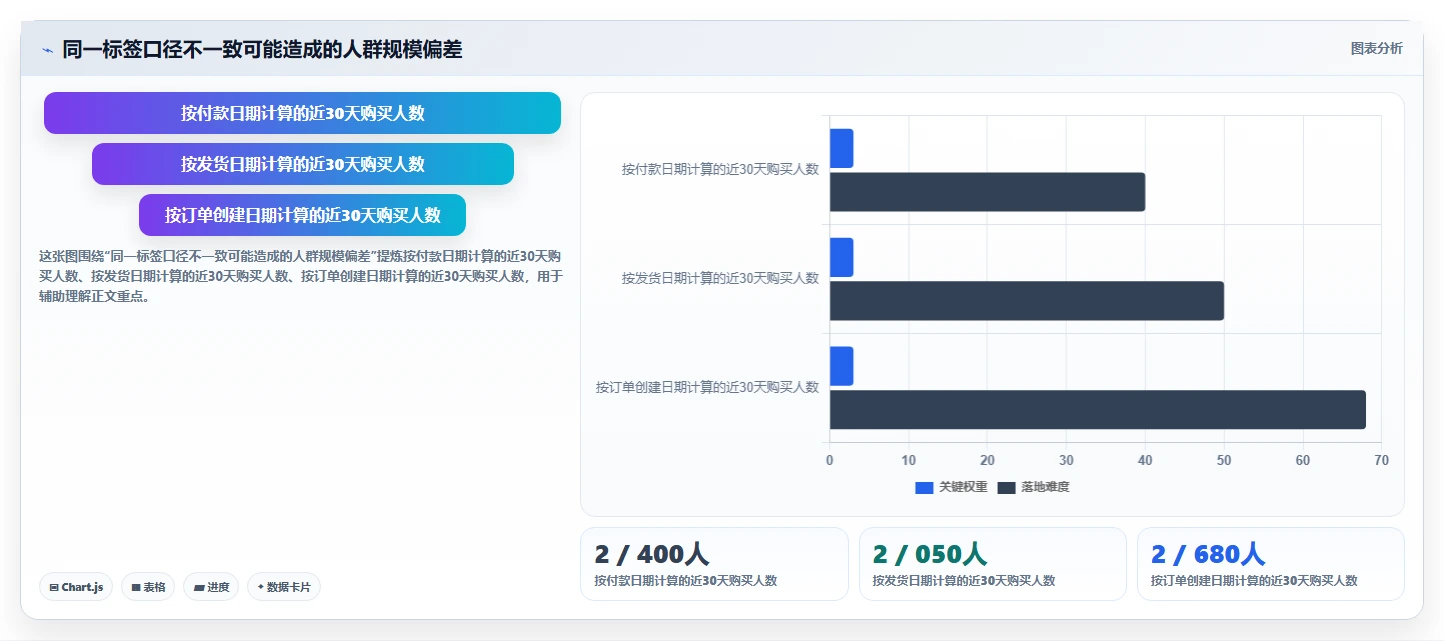Click the 图表分析 label in the header
This screenshot has width=1444, height=641.
coord(1376,48)
